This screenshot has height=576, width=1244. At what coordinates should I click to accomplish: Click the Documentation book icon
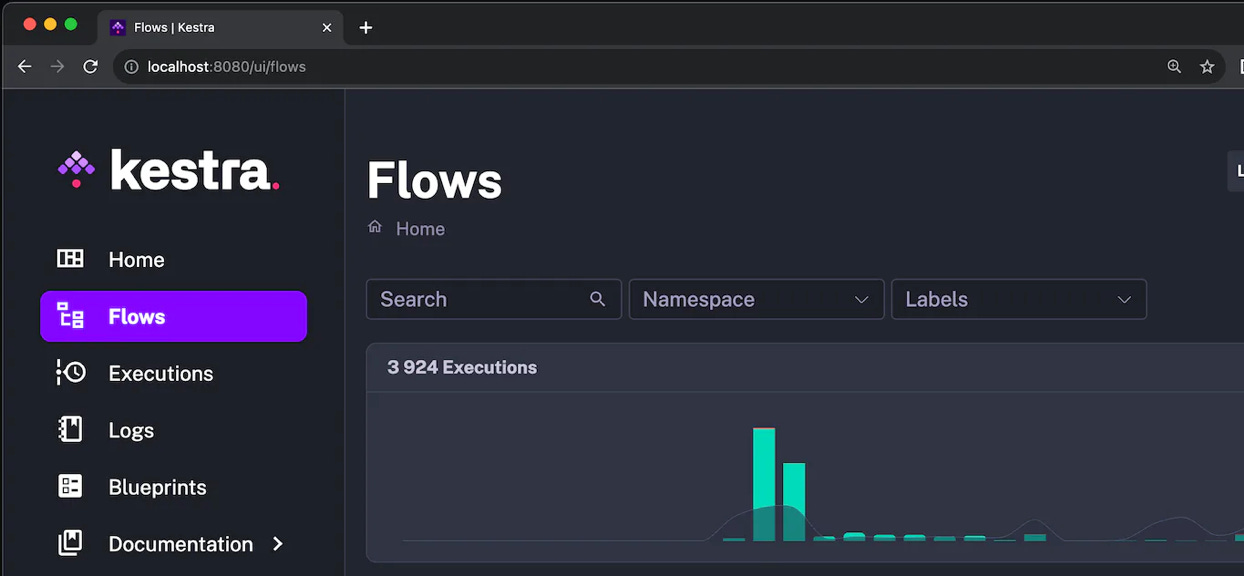70,544
